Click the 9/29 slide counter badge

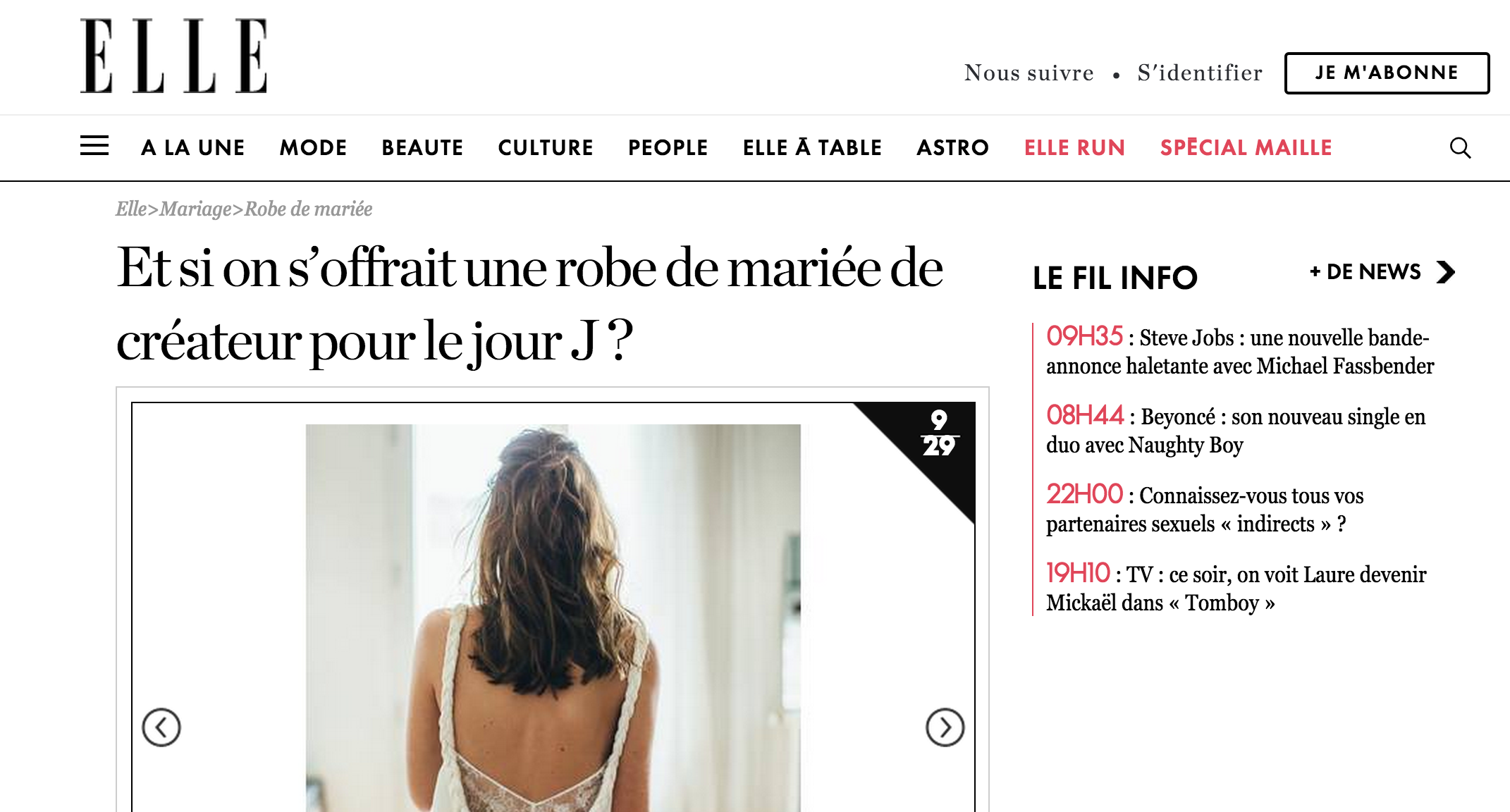point(938,433)
